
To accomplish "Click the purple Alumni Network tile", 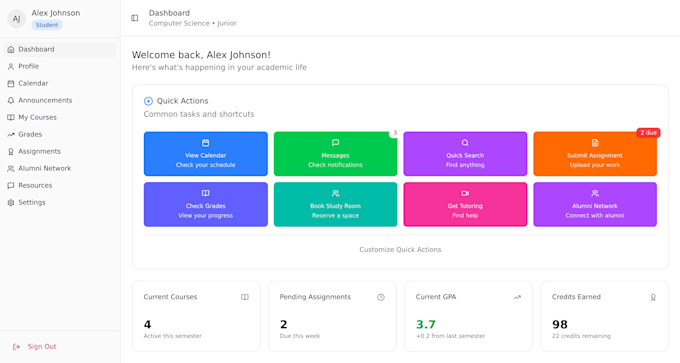I will coord(595,204).
